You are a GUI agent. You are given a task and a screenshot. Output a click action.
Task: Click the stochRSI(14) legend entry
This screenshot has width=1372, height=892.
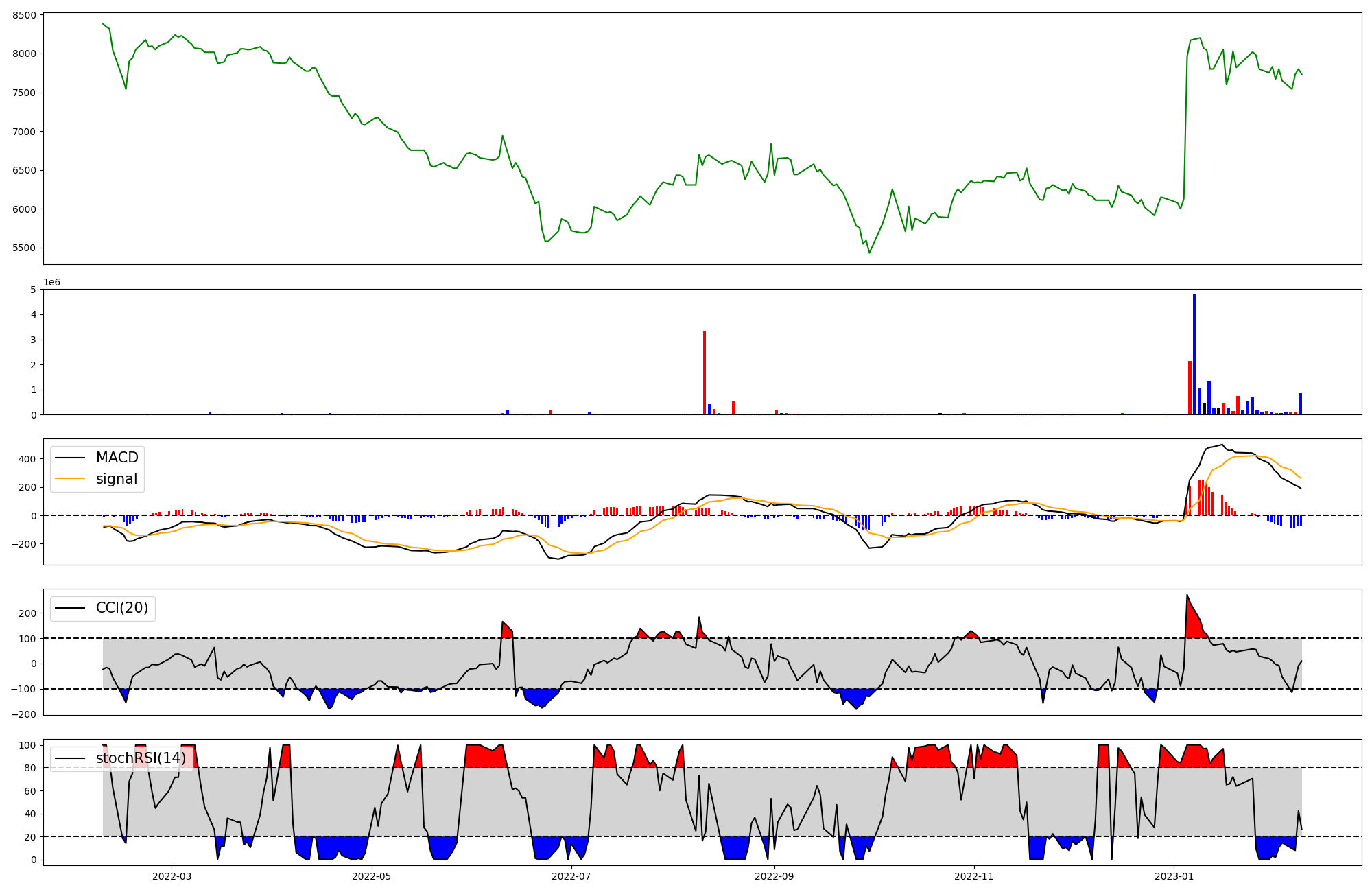coord(141,758)
